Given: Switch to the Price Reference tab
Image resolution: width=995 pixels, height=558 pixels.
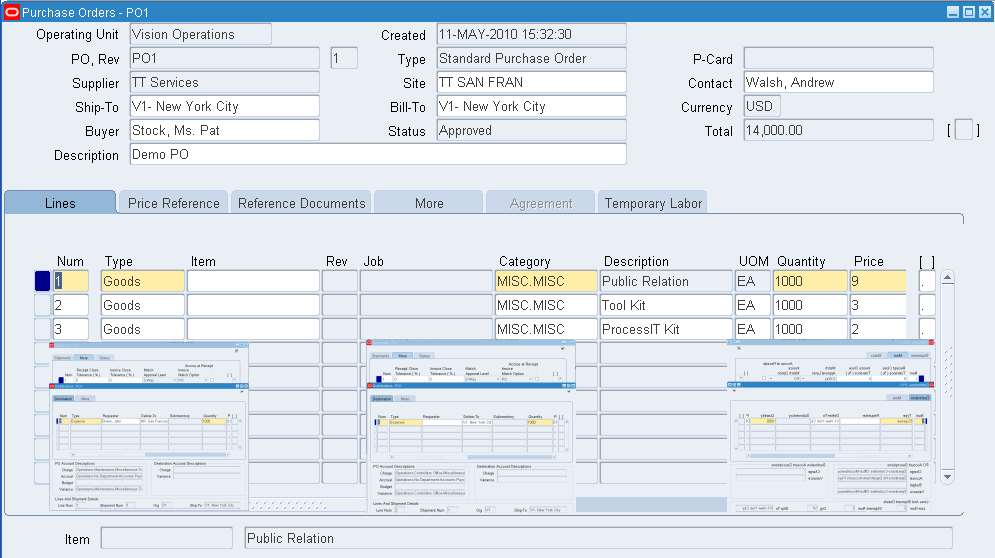Looking at the screenshot, I should (173, 203).
